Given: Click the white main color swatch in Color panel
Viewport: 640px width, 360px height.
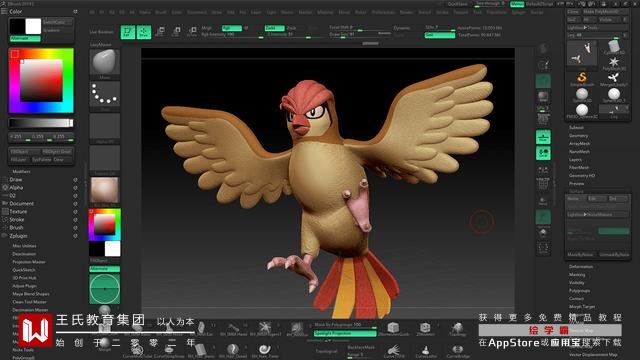Looking at the screenshot, I should point(33,27).
